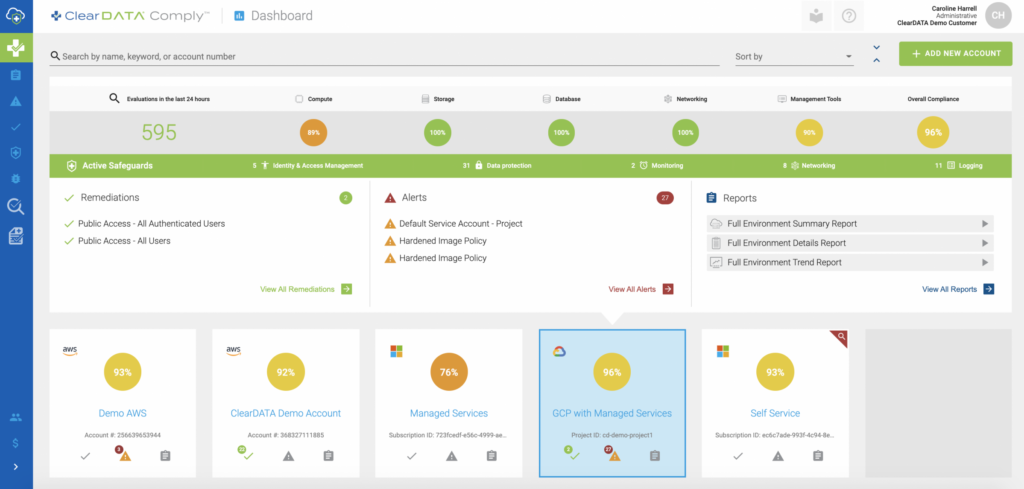
Task: Click View All Alerts link
Action: [x=641, y=289]
